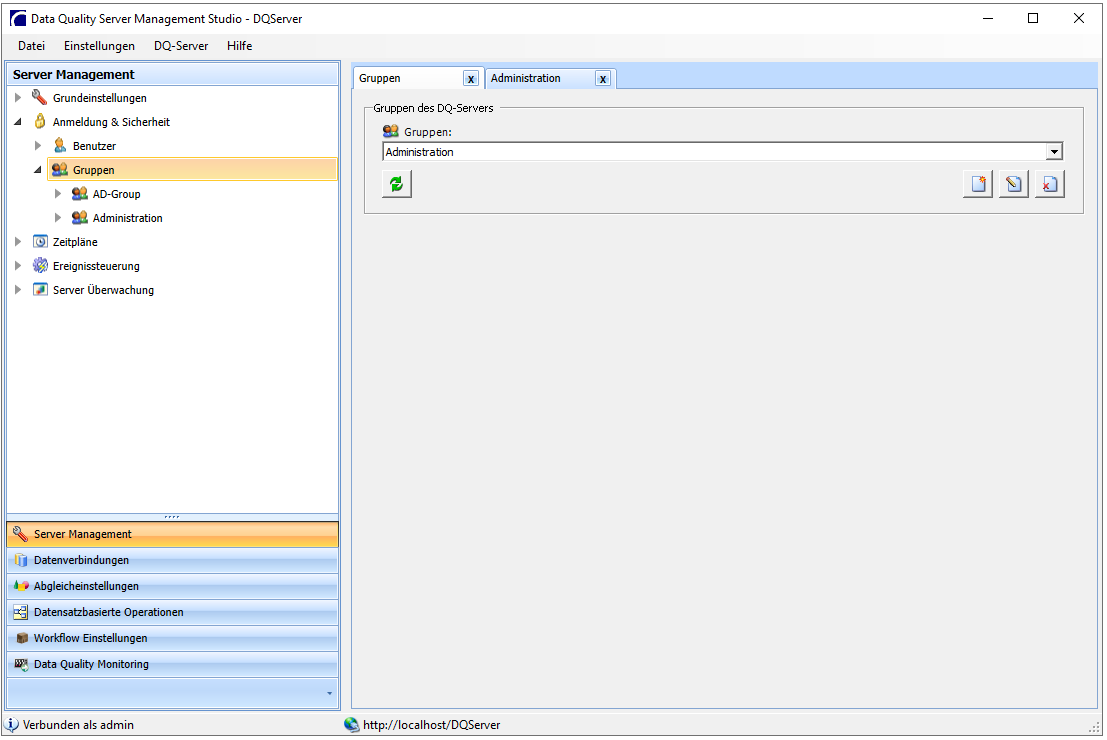Click the edit group pencil icon
Screen dimensions: 1107x740
(x=1014, y=184)
